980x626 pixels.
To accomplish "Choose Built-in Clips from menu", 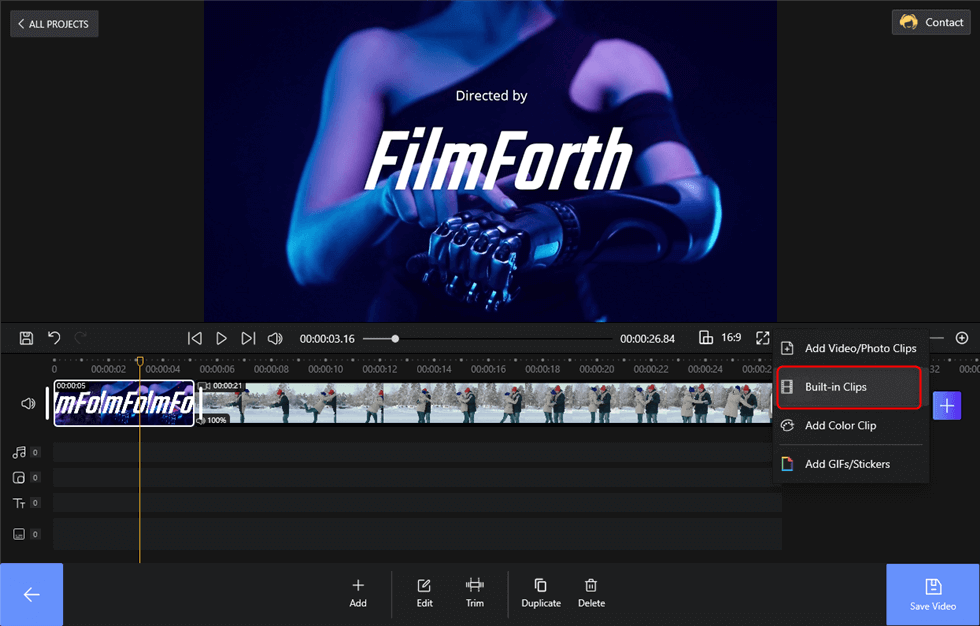I will click(x=849, y=387).
